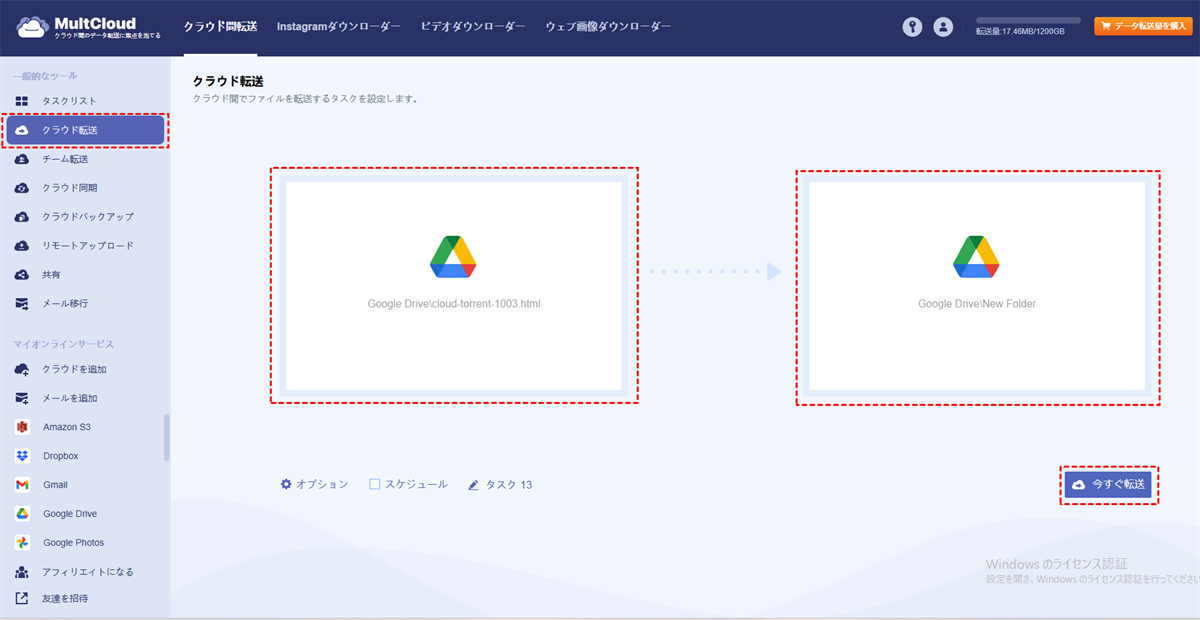Click the クラウドを追加 icon

[22, 370]
